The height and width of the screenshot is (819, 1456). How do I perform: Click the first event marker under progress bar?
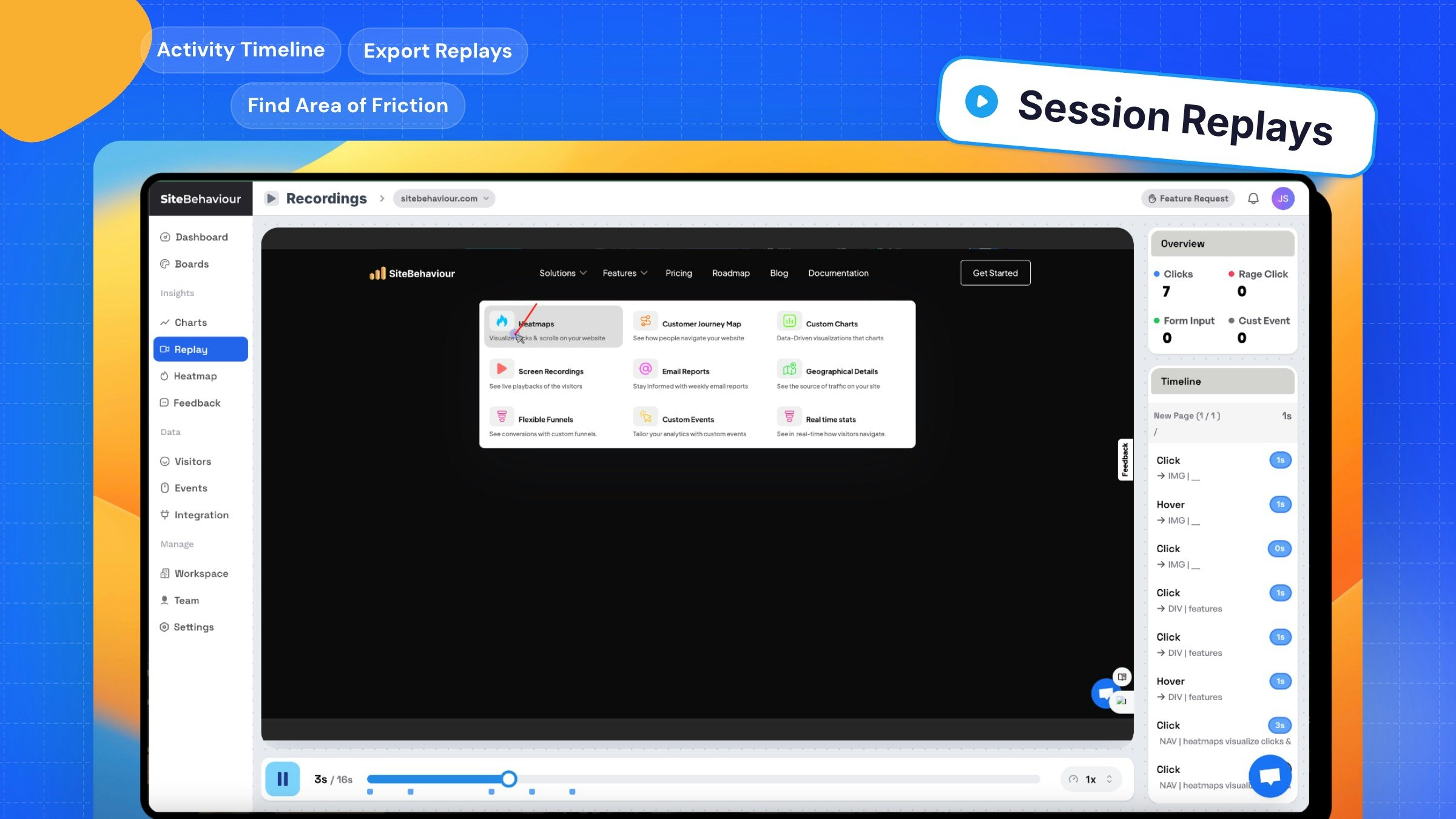tap(370, 792)
